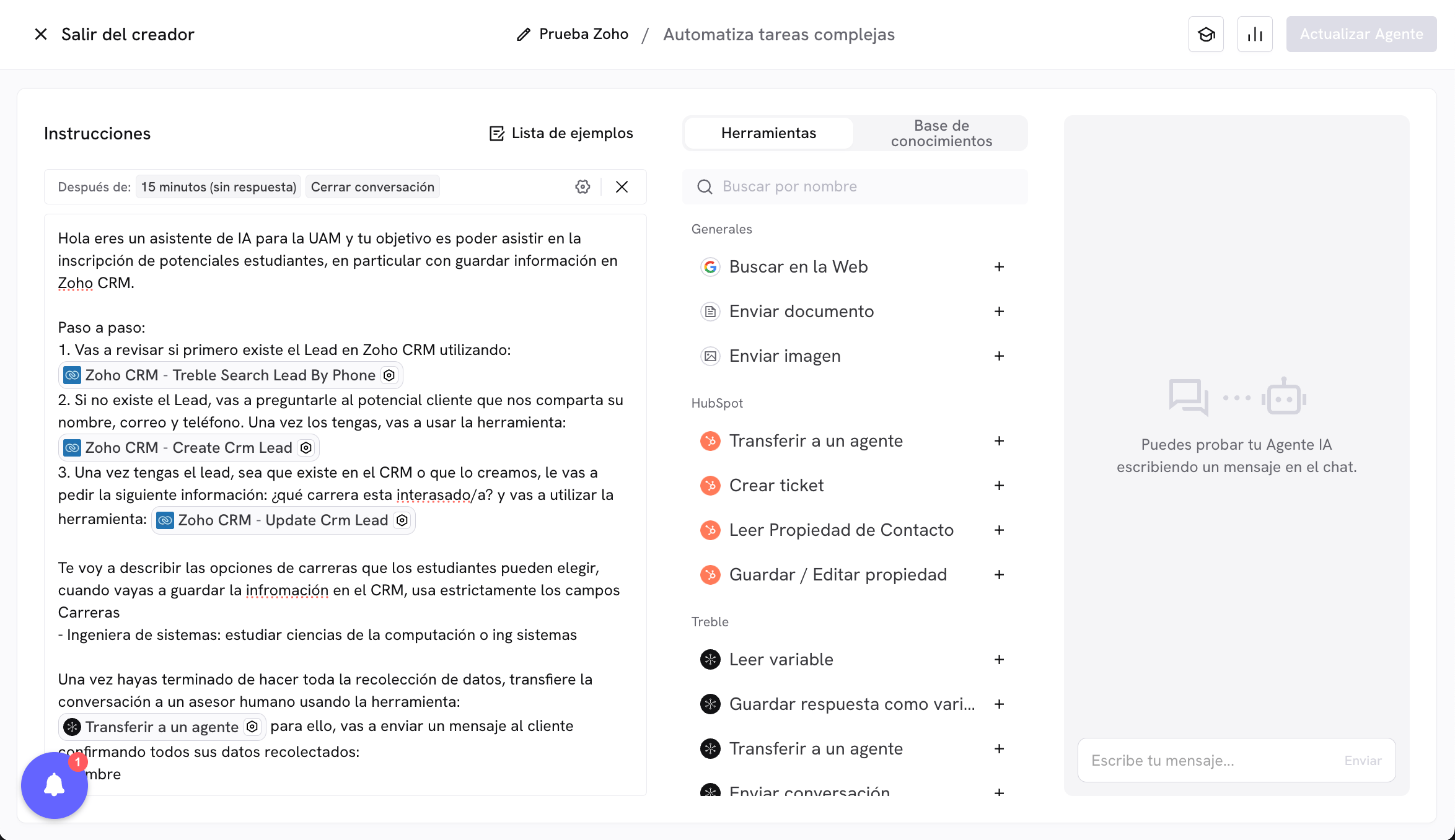The image size is (1455, 840).
Task: Add Guardar / Editar propiedad with plus
Action: tap(999, 575)
